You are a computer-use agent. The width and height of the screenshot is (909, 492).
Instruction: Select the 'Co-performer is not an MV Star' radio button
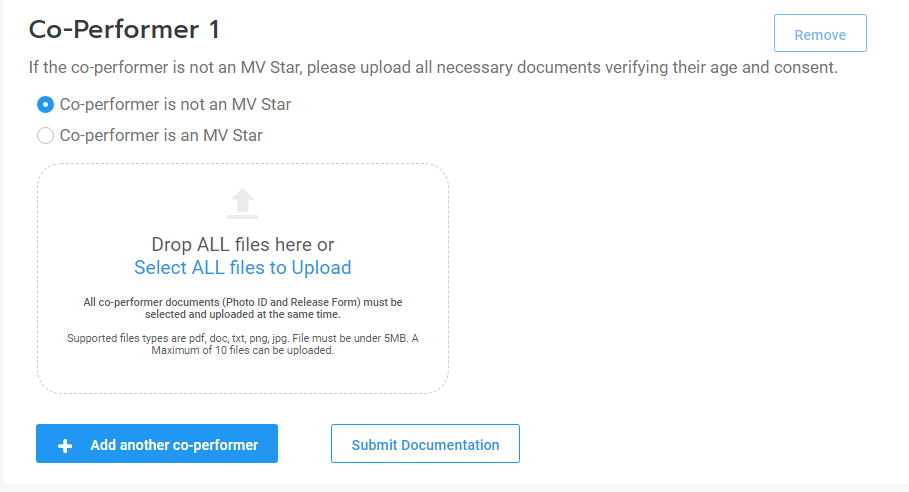[45, 105]
